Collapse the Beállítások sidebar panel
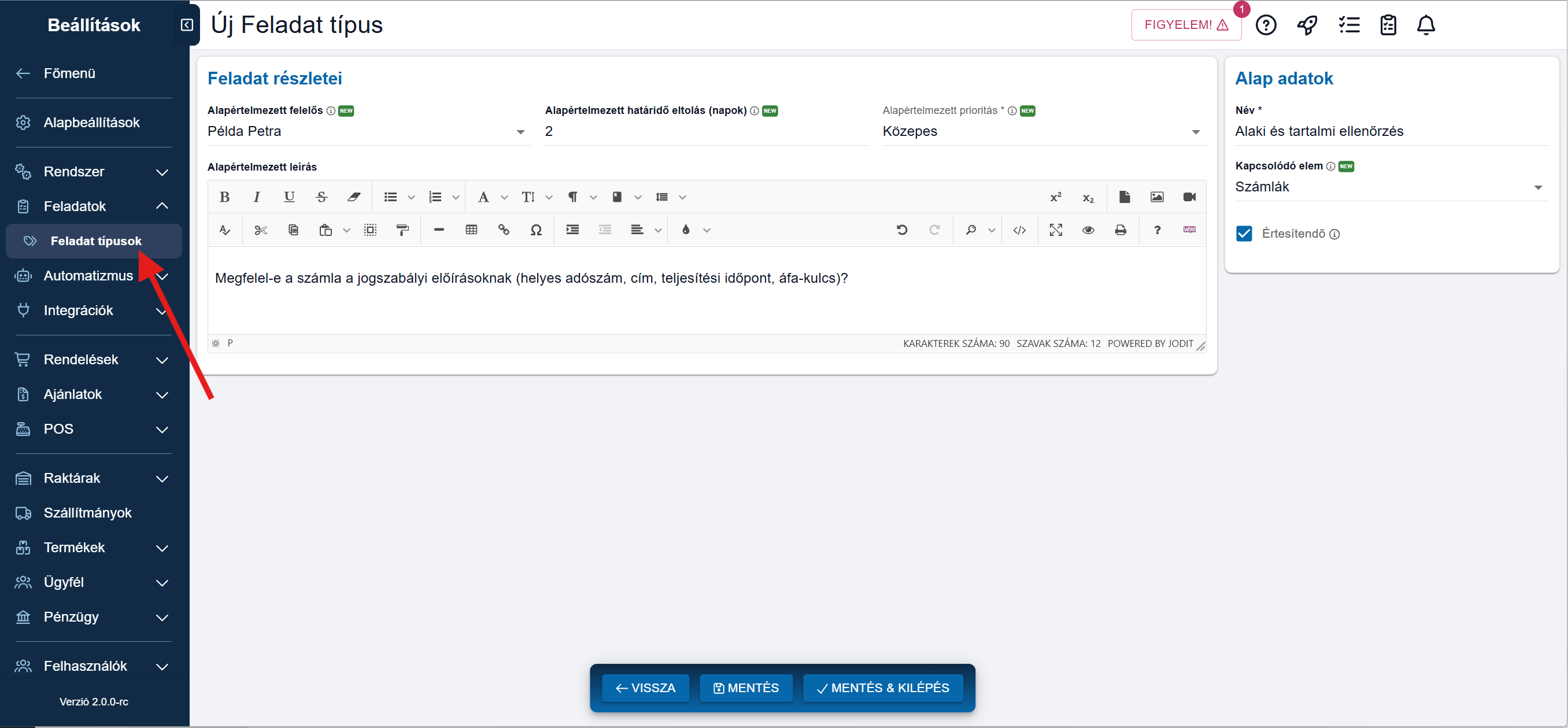Viewport: 1568px width, 728px height. (x=187, y=25)
